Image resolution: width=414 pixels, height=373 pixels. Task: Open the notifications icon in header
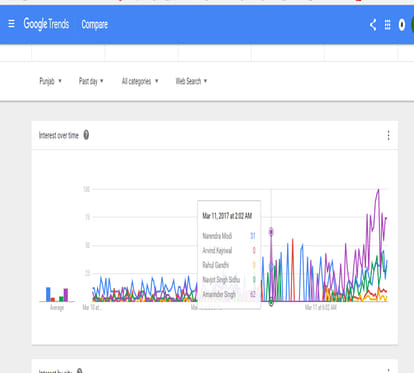click(402, 25)
